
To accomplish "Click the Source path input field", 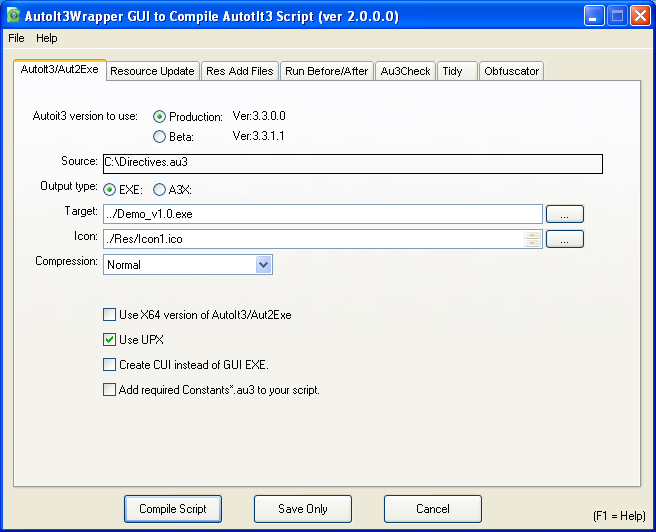I will [352, 163].
